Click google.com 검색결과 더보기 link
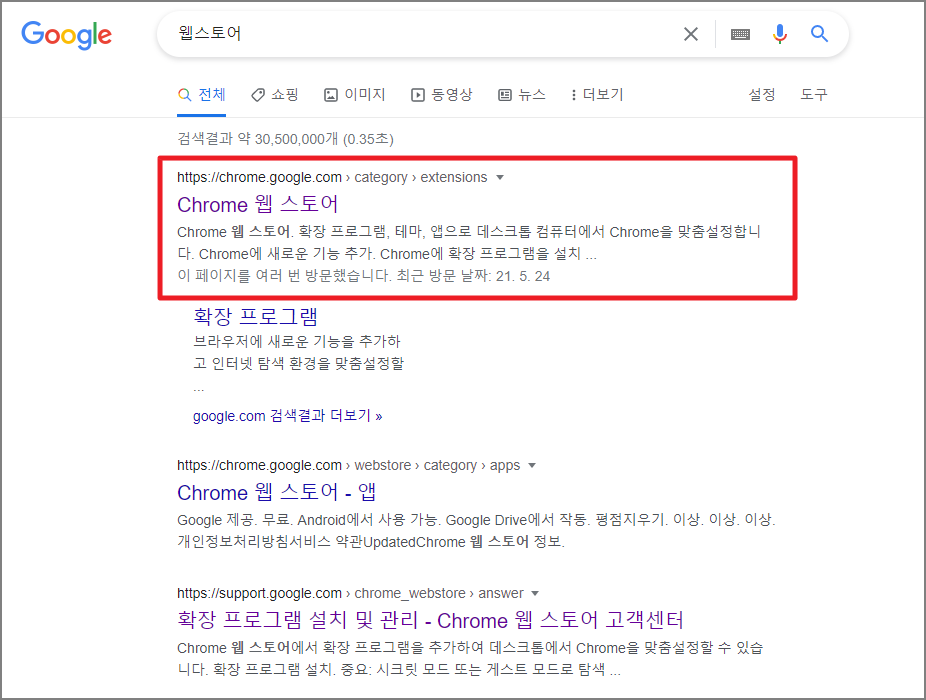 [x=288, y=416]
